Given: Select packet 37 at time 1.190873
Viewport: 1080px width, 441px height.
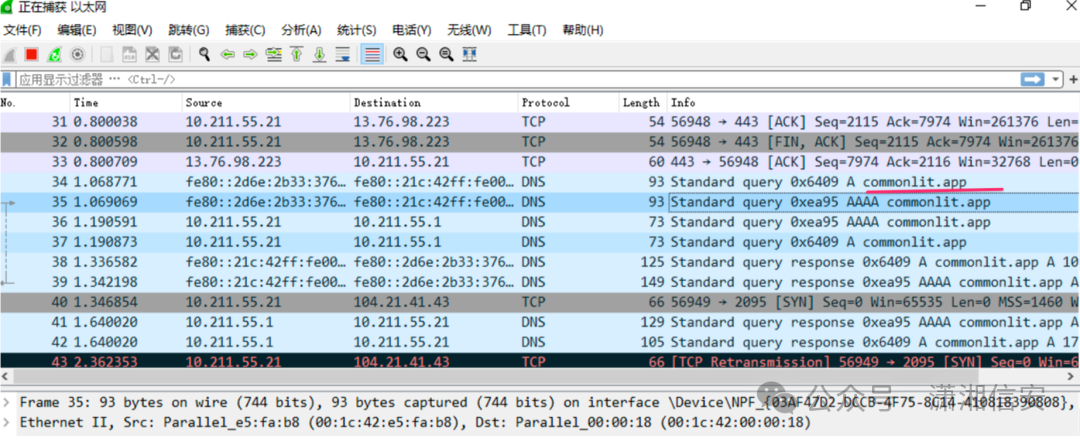Looking at the screenshot, I should 540,242.
